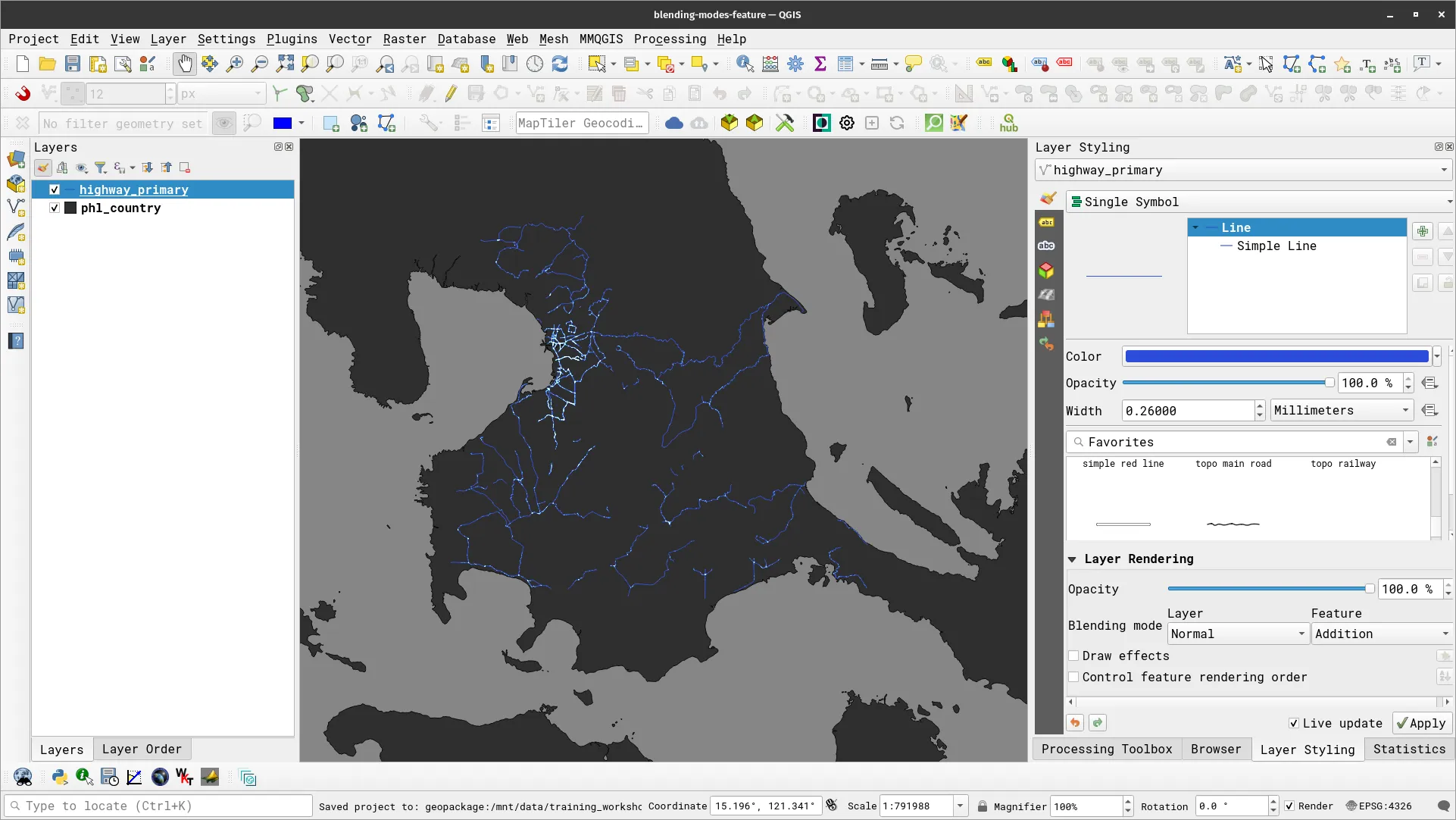
Task: Open the Vector menu
Action: point(350,39)
